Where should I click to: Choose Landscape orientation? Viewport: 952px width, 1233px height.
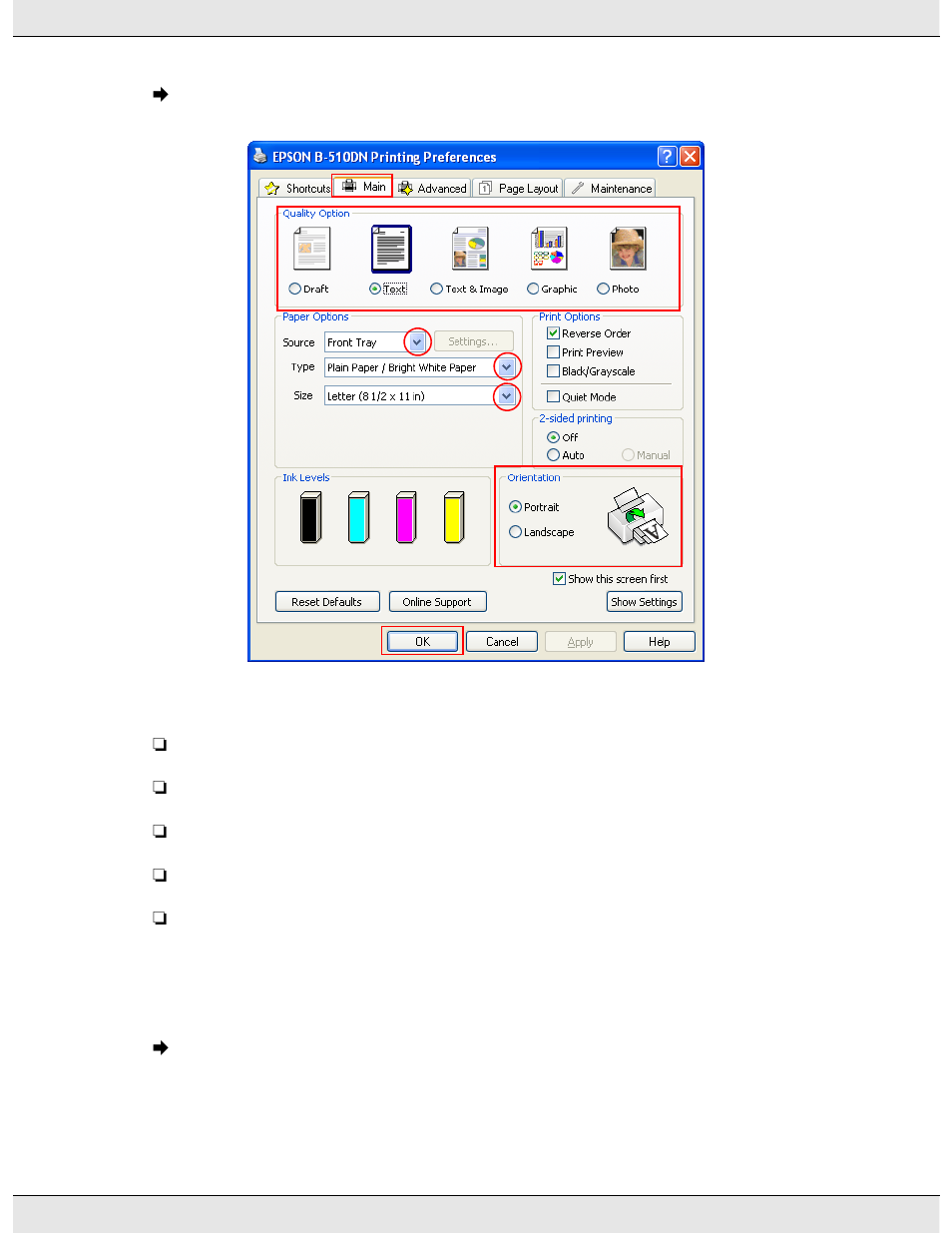click(x=515, y=532)
